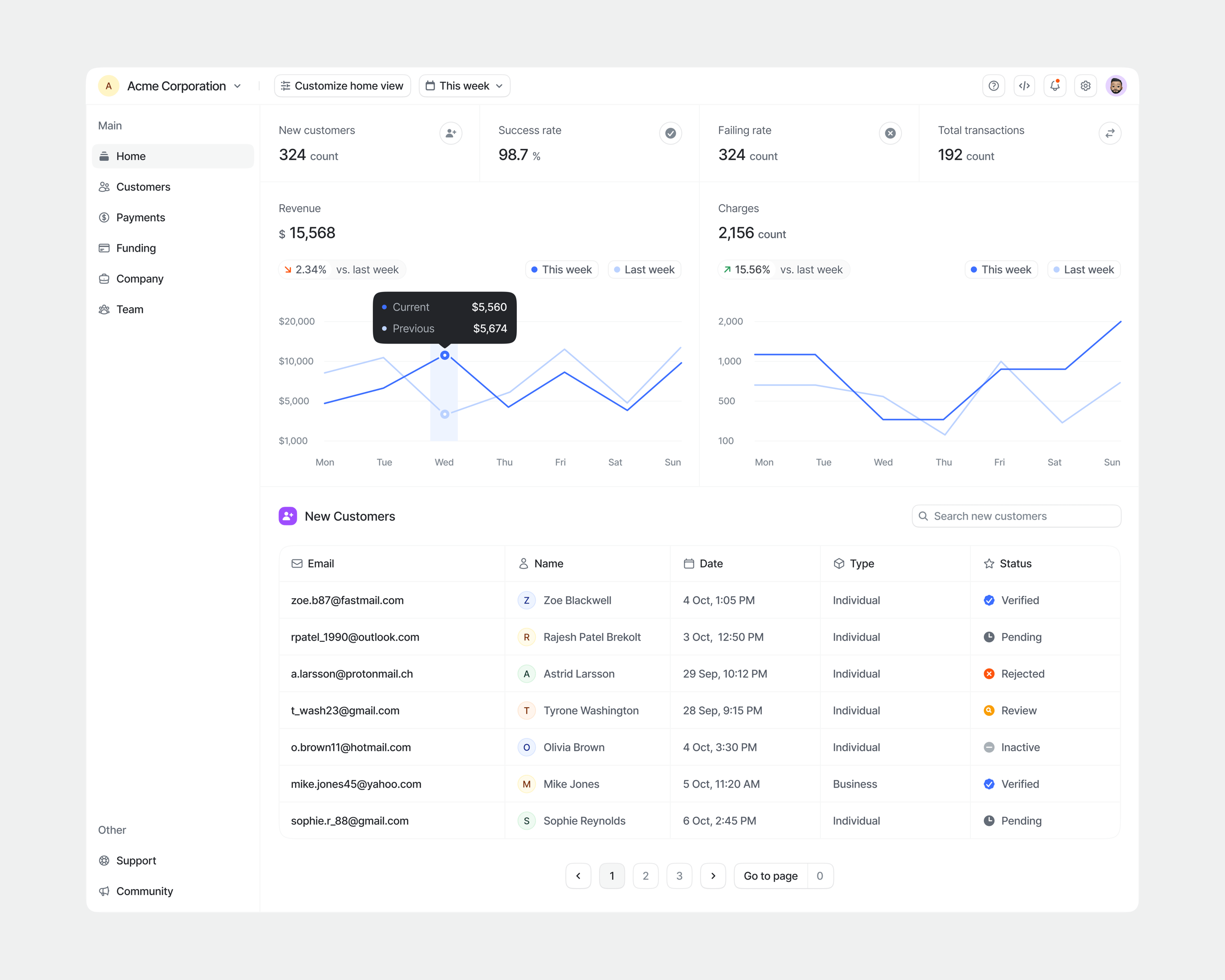This screenshot has height=980, width=1225.
Task: Go to previous page arrow
Action: point(578,876)
